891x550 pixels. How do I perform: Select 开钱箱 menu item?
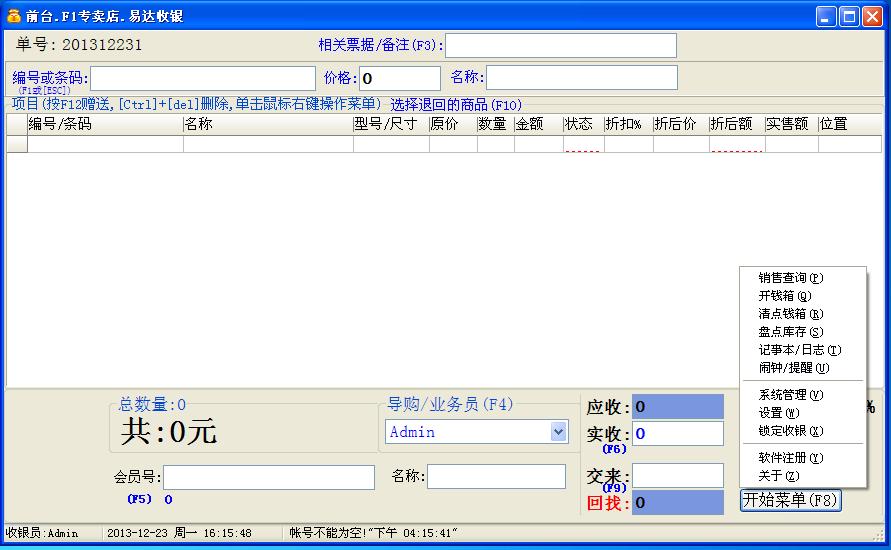click(x=785, y=296)
